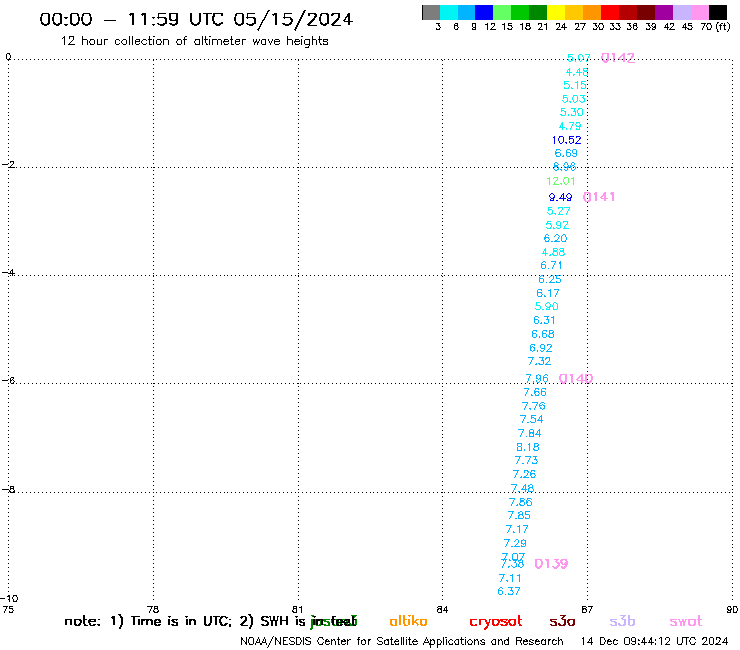Image resolution: width=740 pixels, height=650 pixels.
Task: Click wave height value 5.27
Action: coord(558,211)
